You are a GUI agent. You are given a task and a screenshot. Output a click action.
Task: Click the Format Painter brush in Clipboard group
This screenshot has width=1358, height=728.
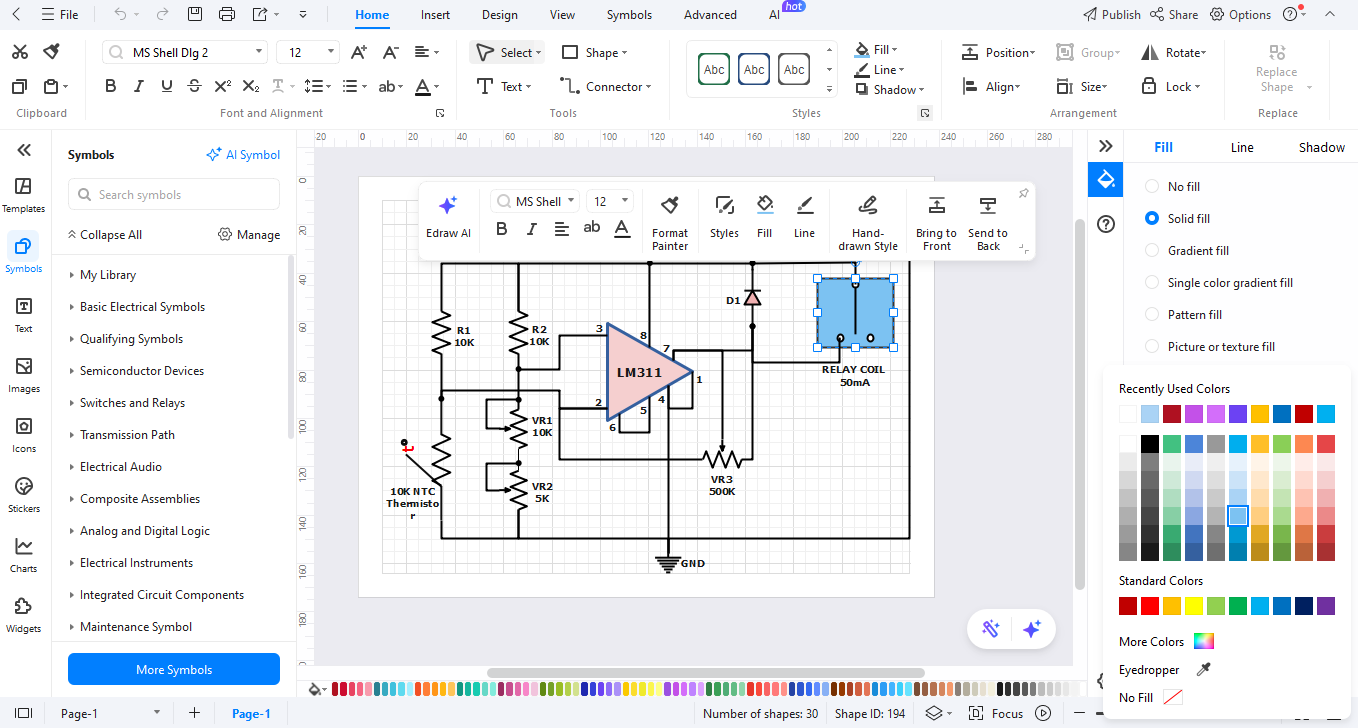pos(51,52)
